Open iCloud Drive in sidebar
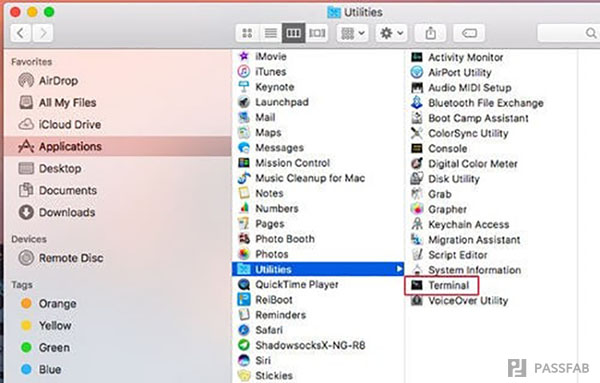 pyautogui.click(x=60, y=124)
